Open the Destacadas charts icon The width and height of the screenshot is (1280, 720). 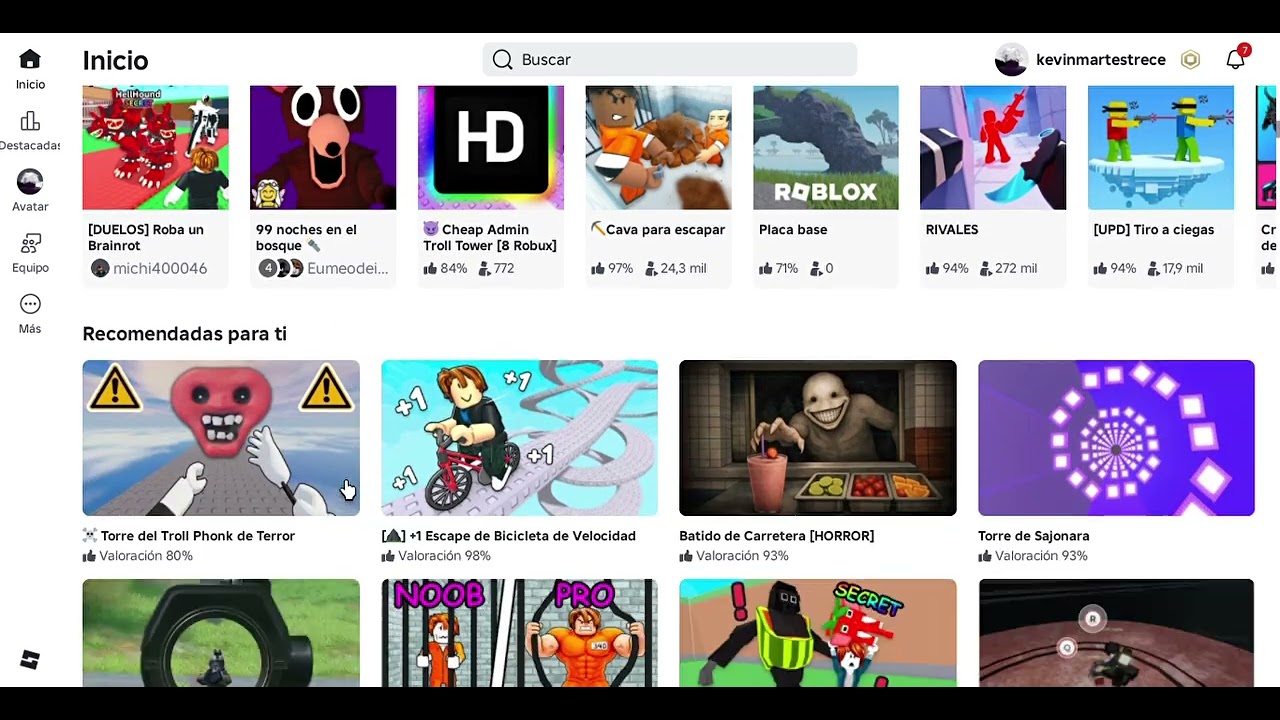point(30,121)
